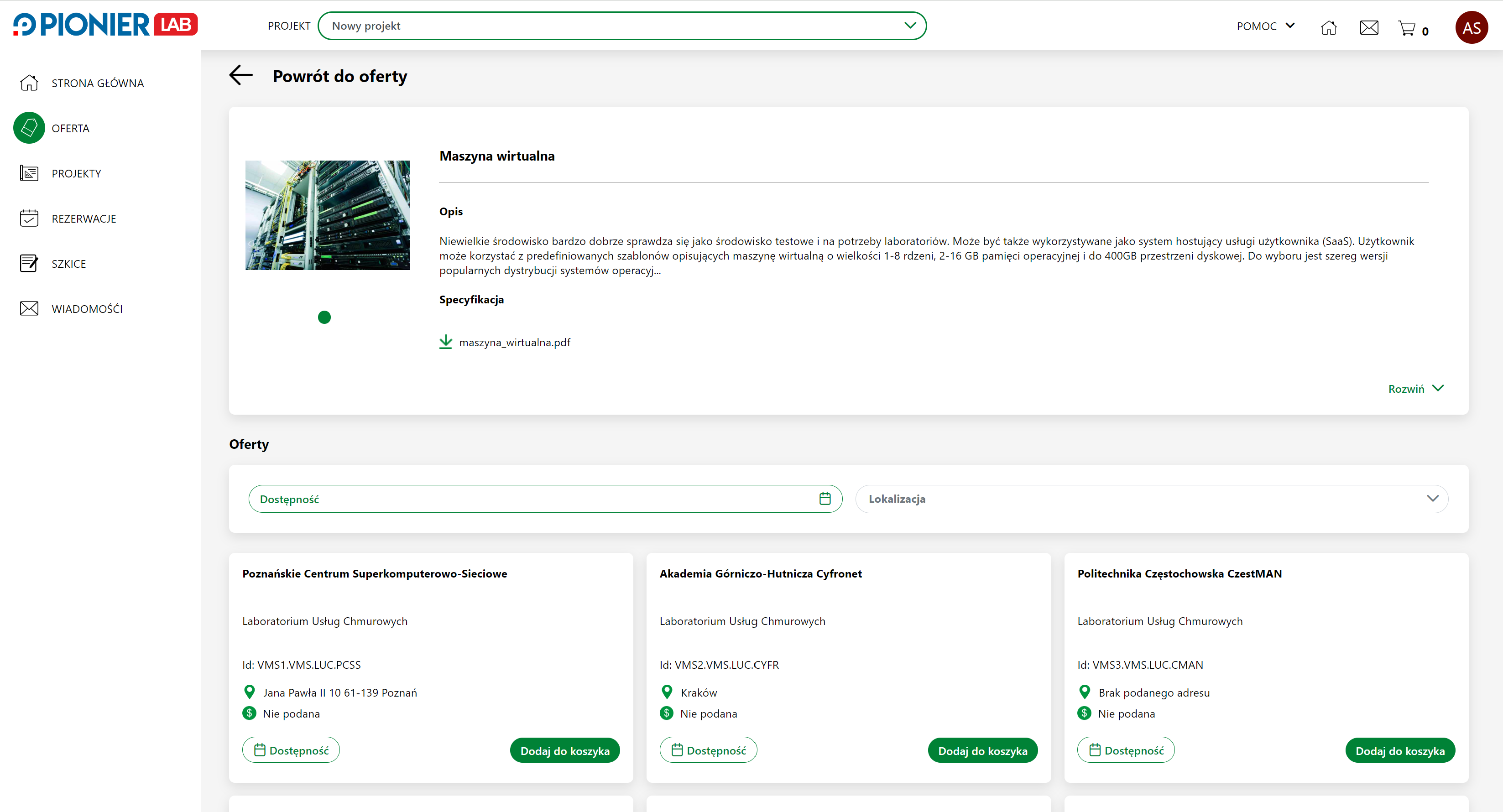Click the home icon in the top bar

click(x=1328, y=27)
